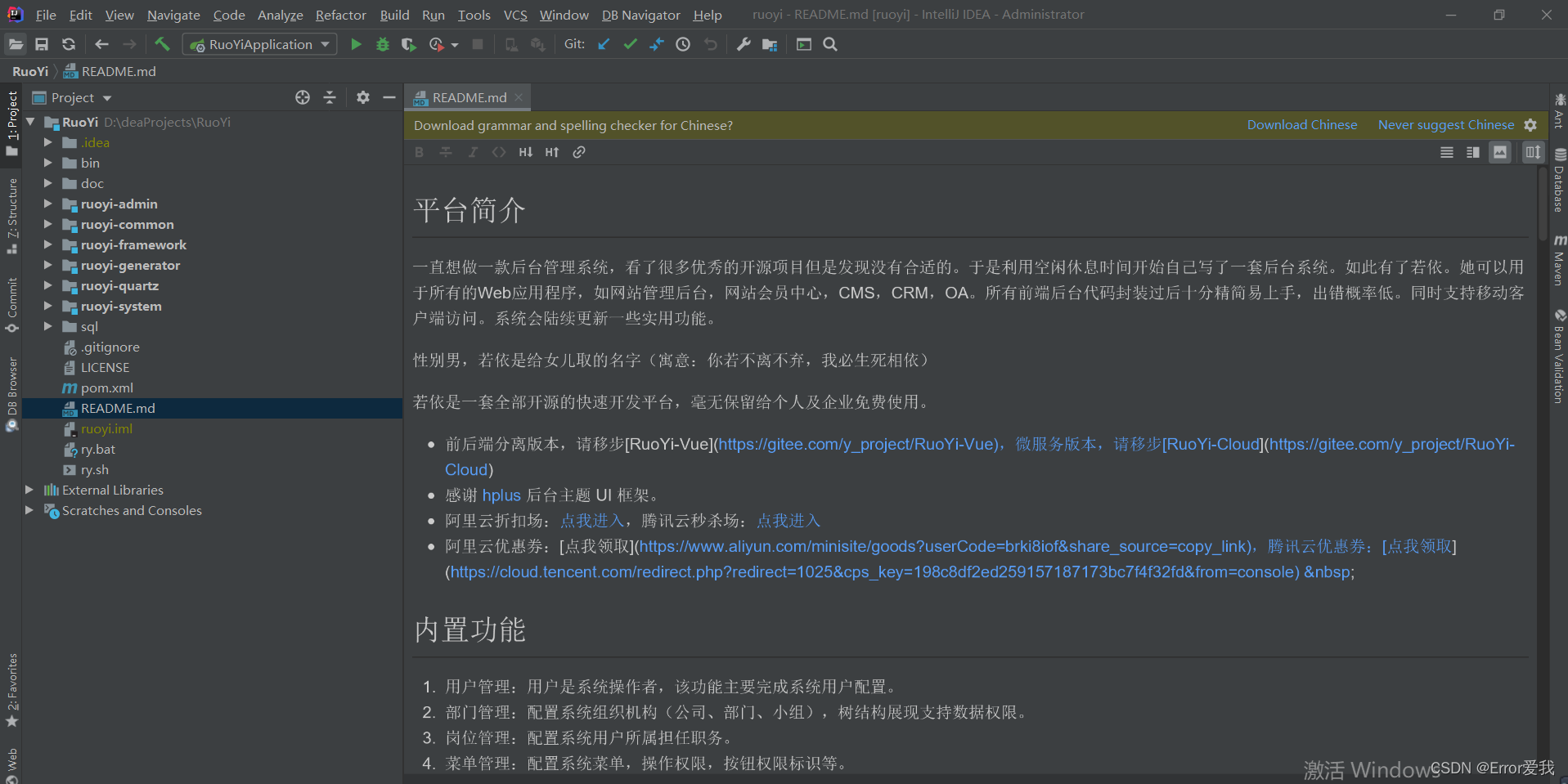Open Project panel gear options
The image size is (1568, 784).
(363, 97)
